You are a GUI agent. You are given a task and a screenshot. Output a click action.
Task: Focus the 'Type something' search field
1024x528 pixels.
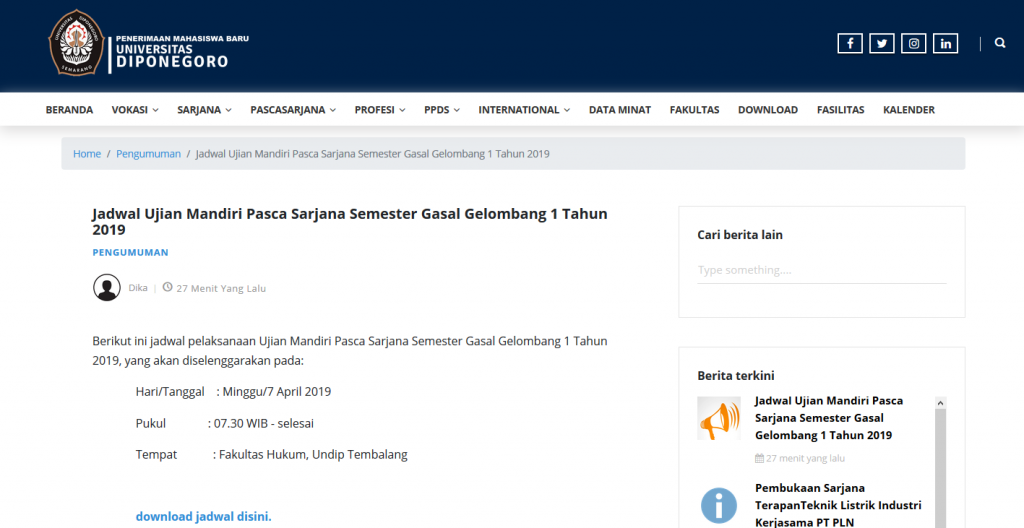tap(821, 270)
